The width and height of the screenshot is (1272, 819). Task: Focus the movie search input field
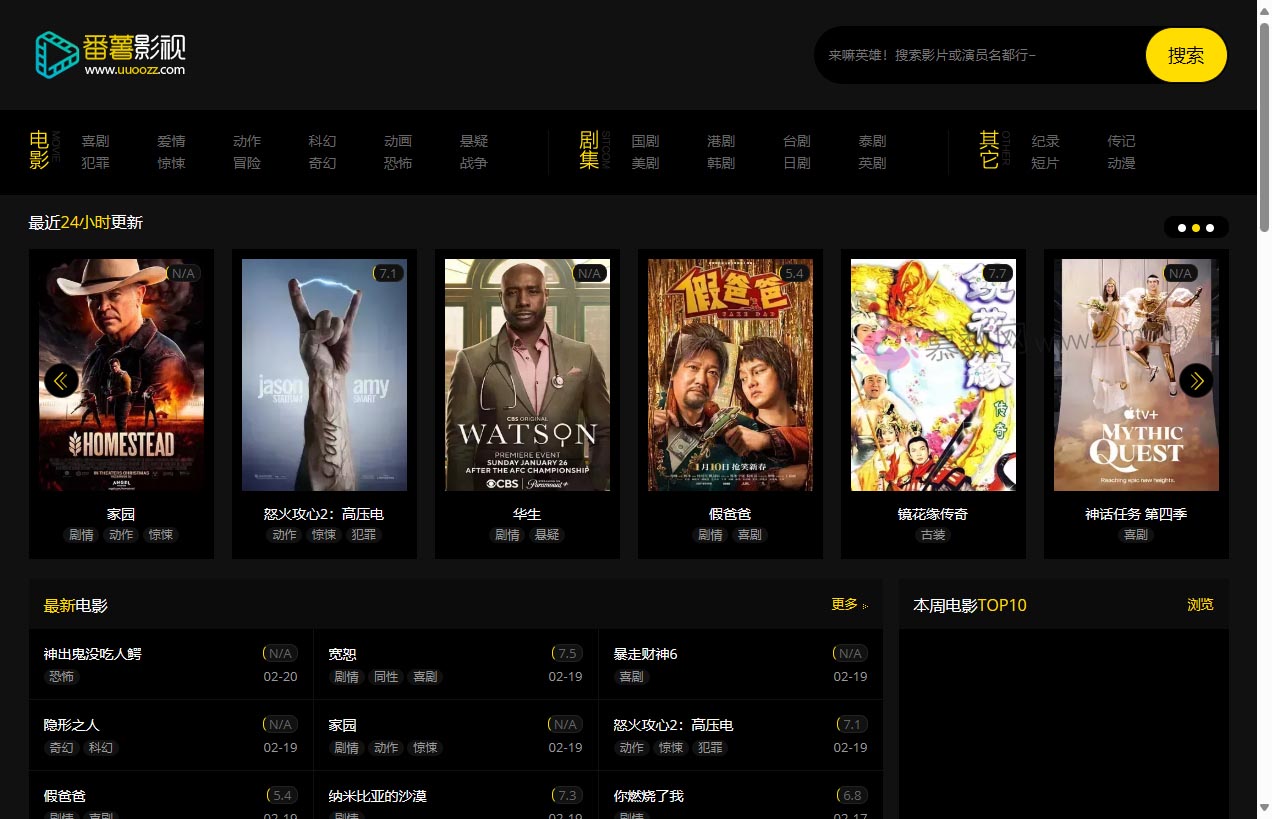point(980,55)
